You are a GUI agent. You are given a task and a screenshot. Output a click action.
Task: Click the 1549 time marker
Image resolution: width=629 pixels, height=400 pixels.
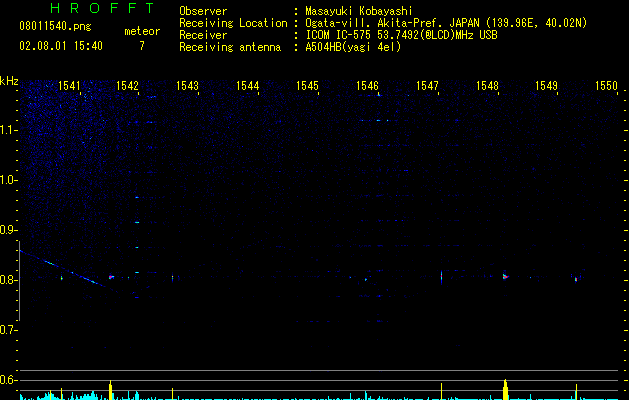point(546,86)
